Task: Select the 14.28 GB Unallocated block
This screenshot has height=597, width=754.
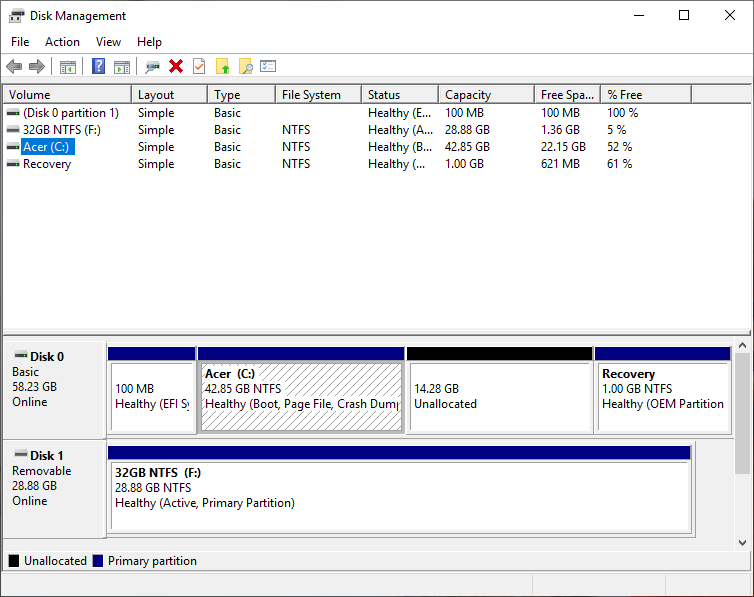Action: tap(500, 391)
